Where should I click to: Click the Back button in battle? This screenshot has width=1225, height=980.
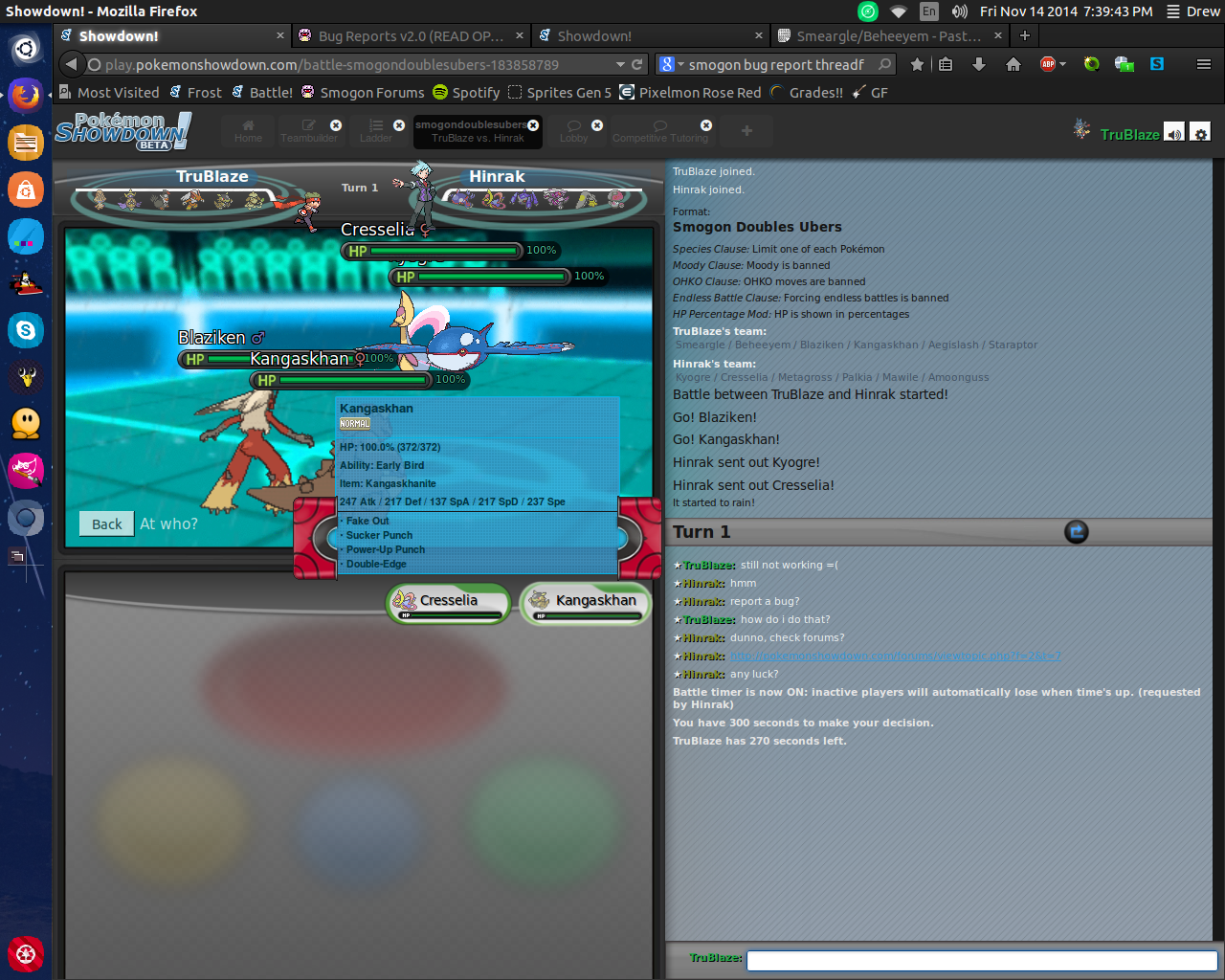coord(106,523)
